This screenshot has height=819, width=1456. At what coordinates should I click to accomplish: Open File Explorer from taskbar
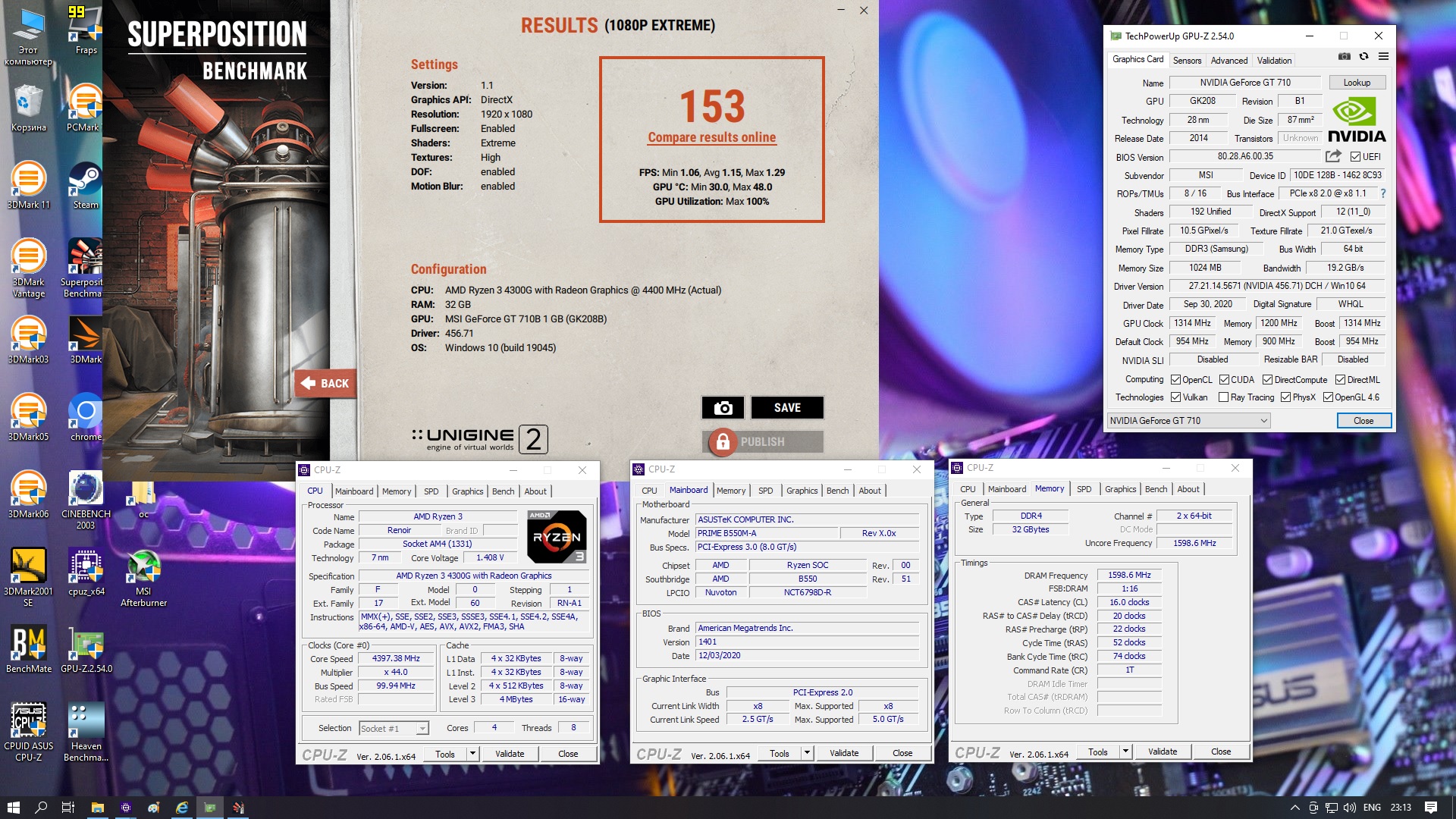[97, 808]
